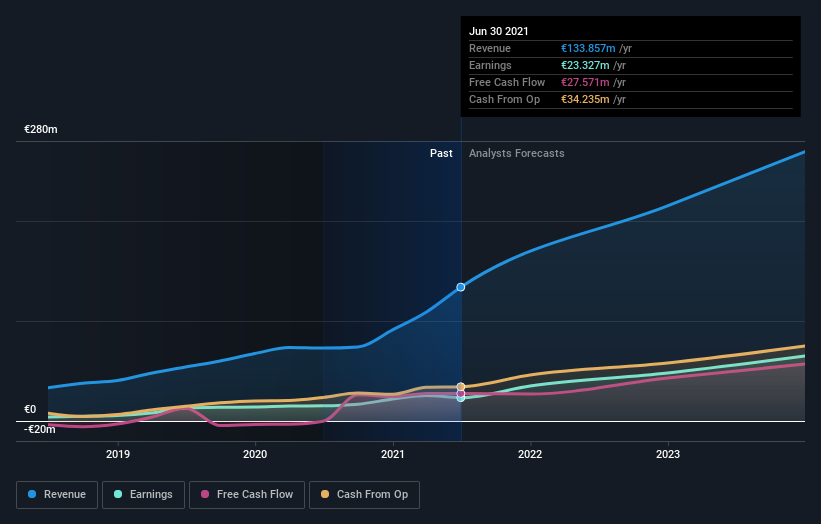Screen dimensions: 821x524
Task: Click the orange dot in Cash From Op legend
Action: (325, 494)
